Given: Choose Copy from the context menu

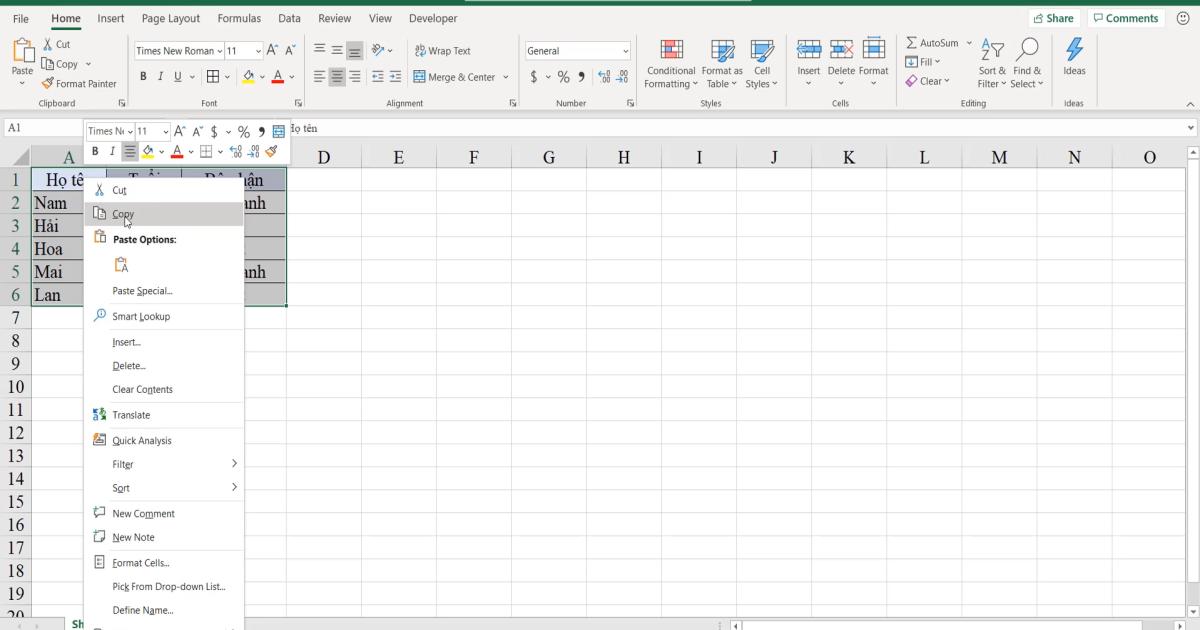Looking at the screenshot, I should pyautogui.click(x=124, y=213).
